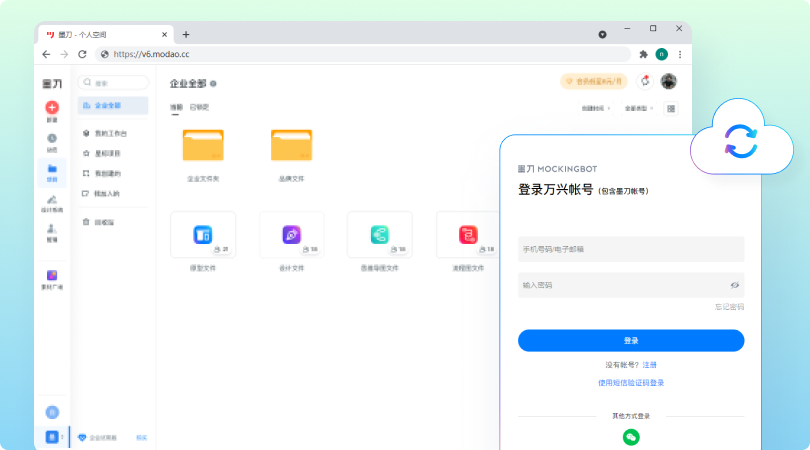Open the red 流程图文件 icon
The height and width of the screenshot is (450, 810).
tap(467, 235)
